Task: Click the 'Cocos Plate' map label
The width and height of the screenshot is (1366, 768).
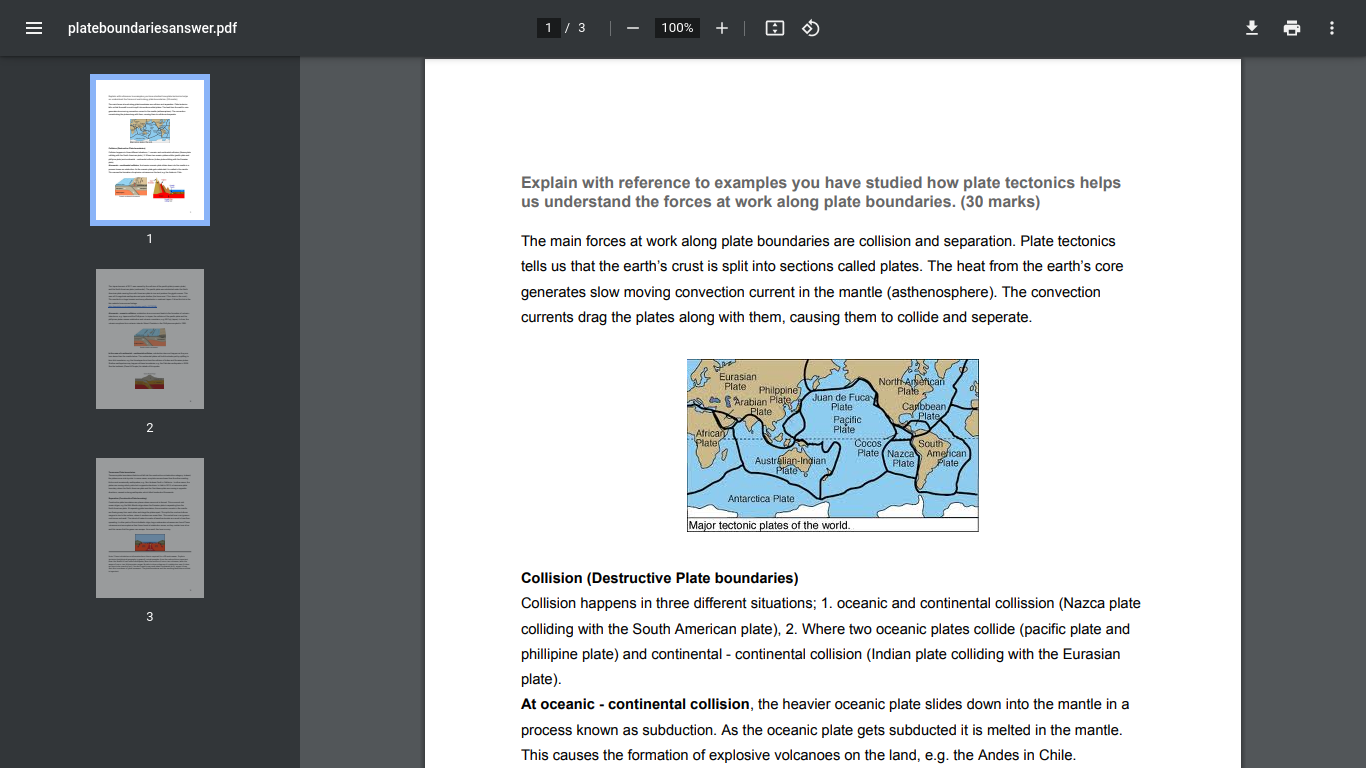Action: (x=868, y=448)
